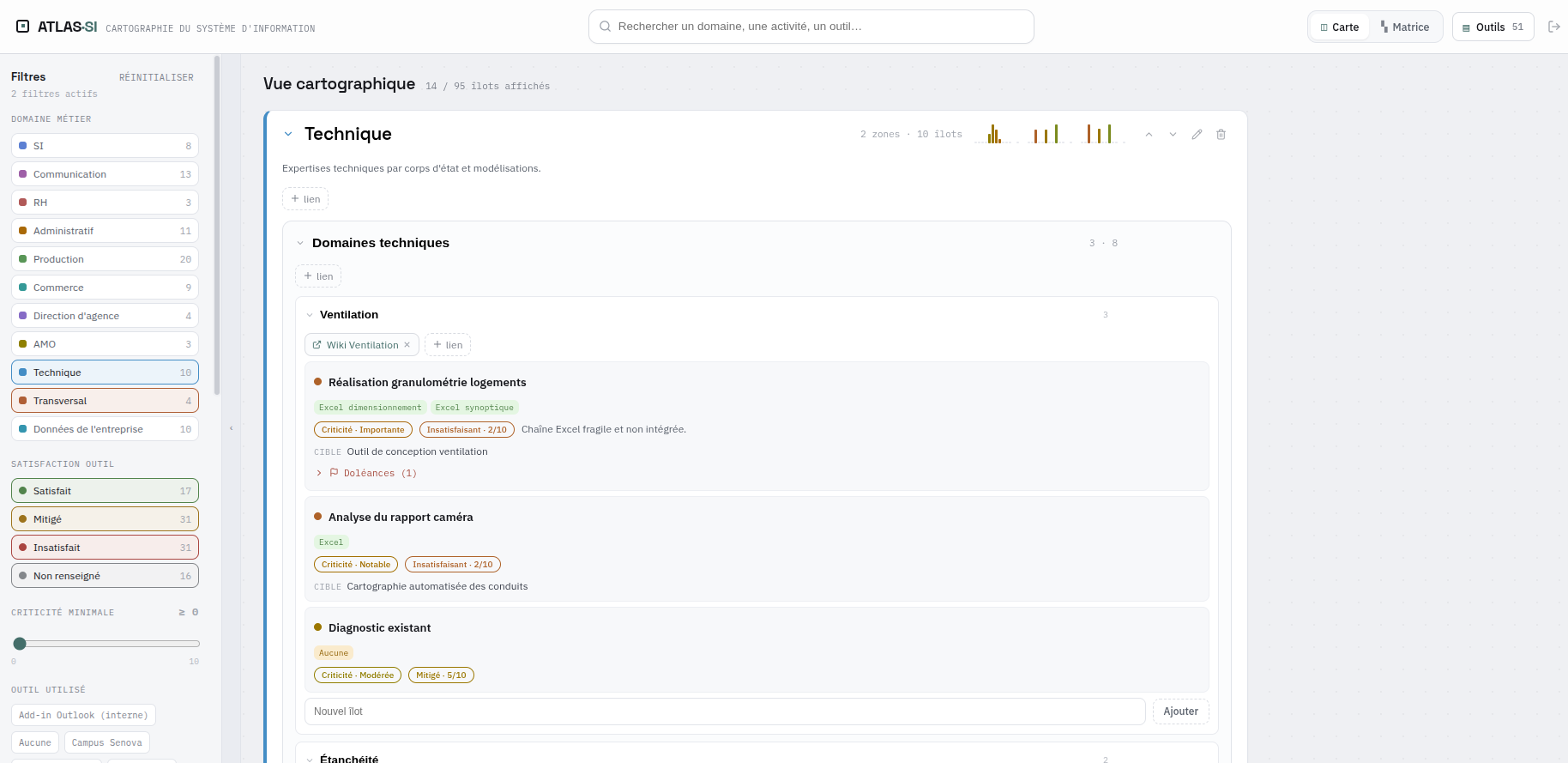Reset filters with Réinitialiser

click(156, 77)
